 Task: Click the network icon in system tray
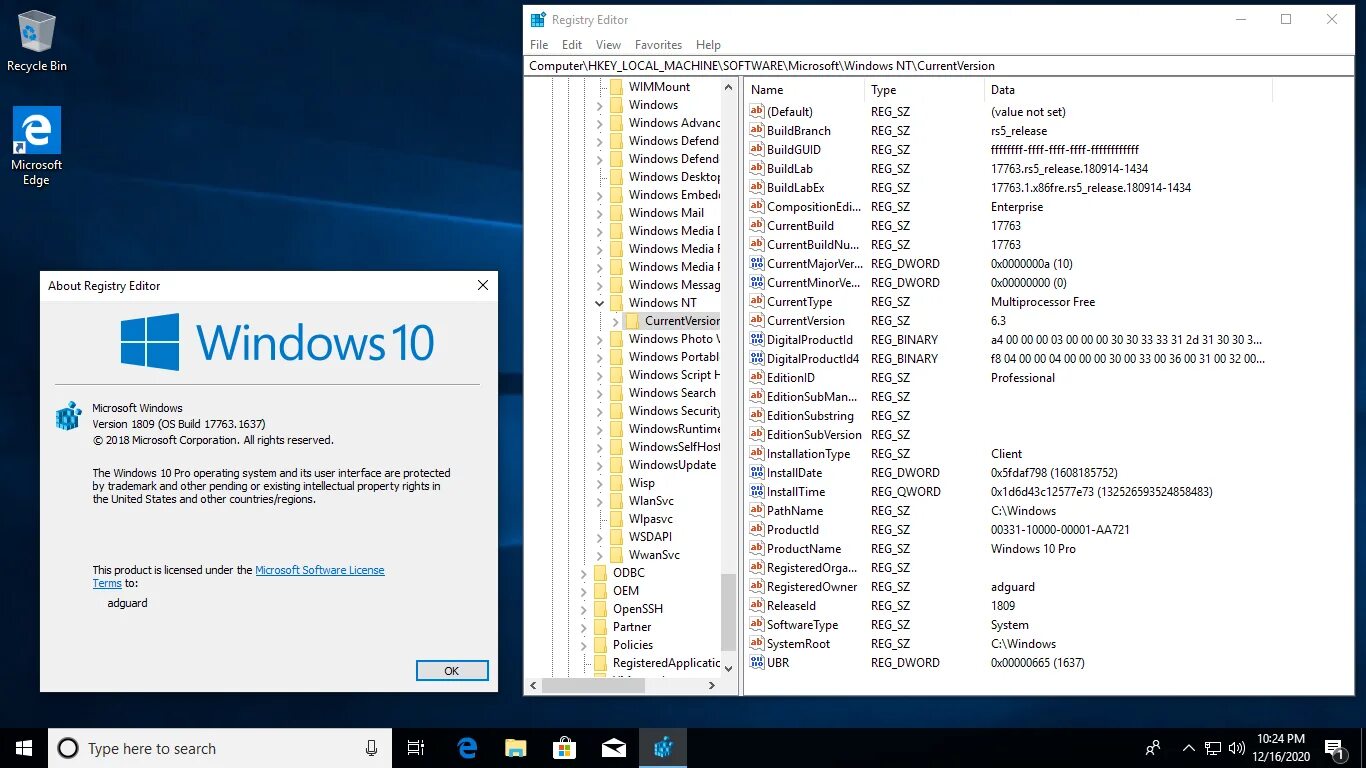[1213, 748]
